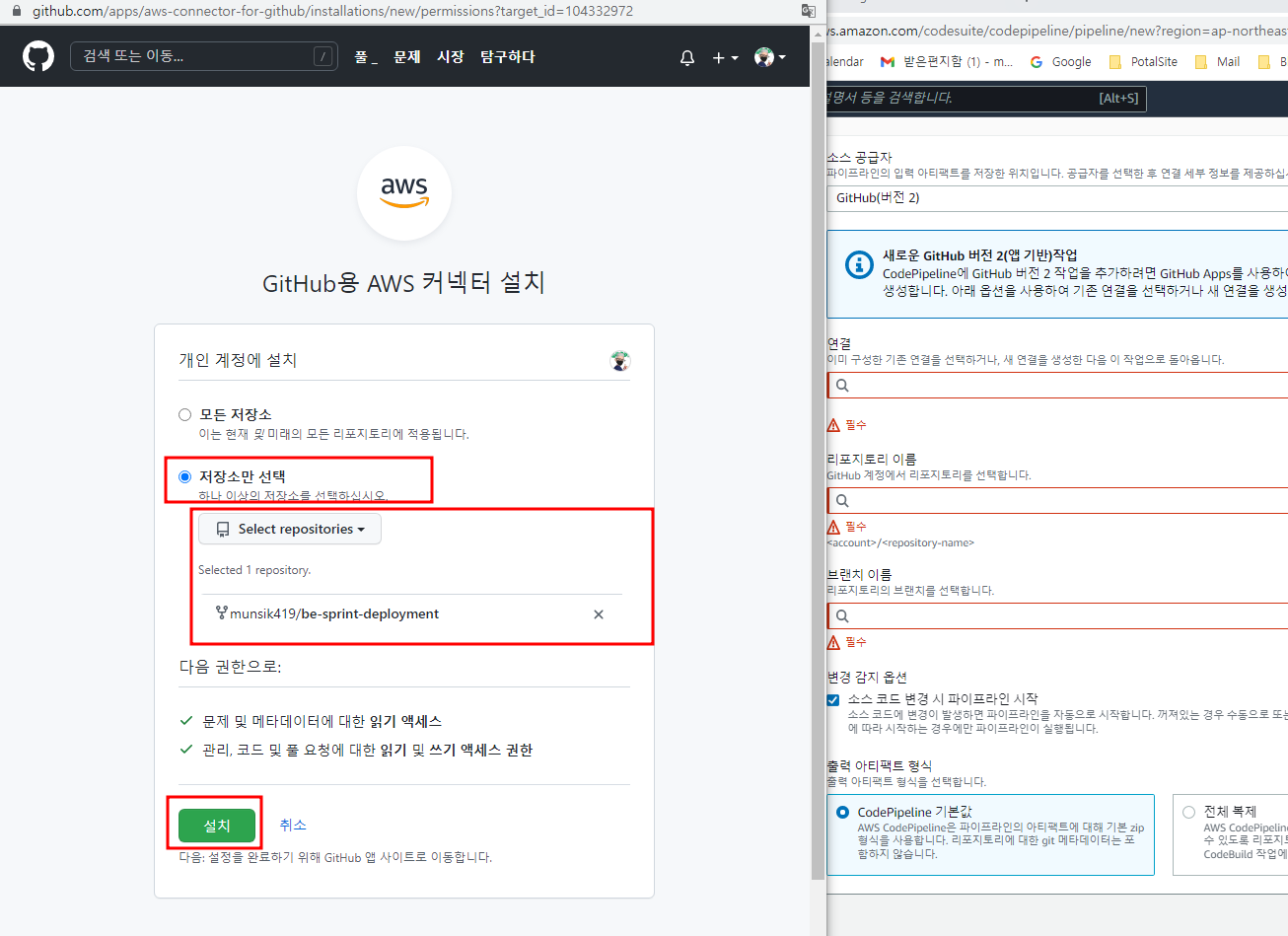1288x936 pixels.
Task: Click the GitHub page URL address
Action: tap(332, 11)
